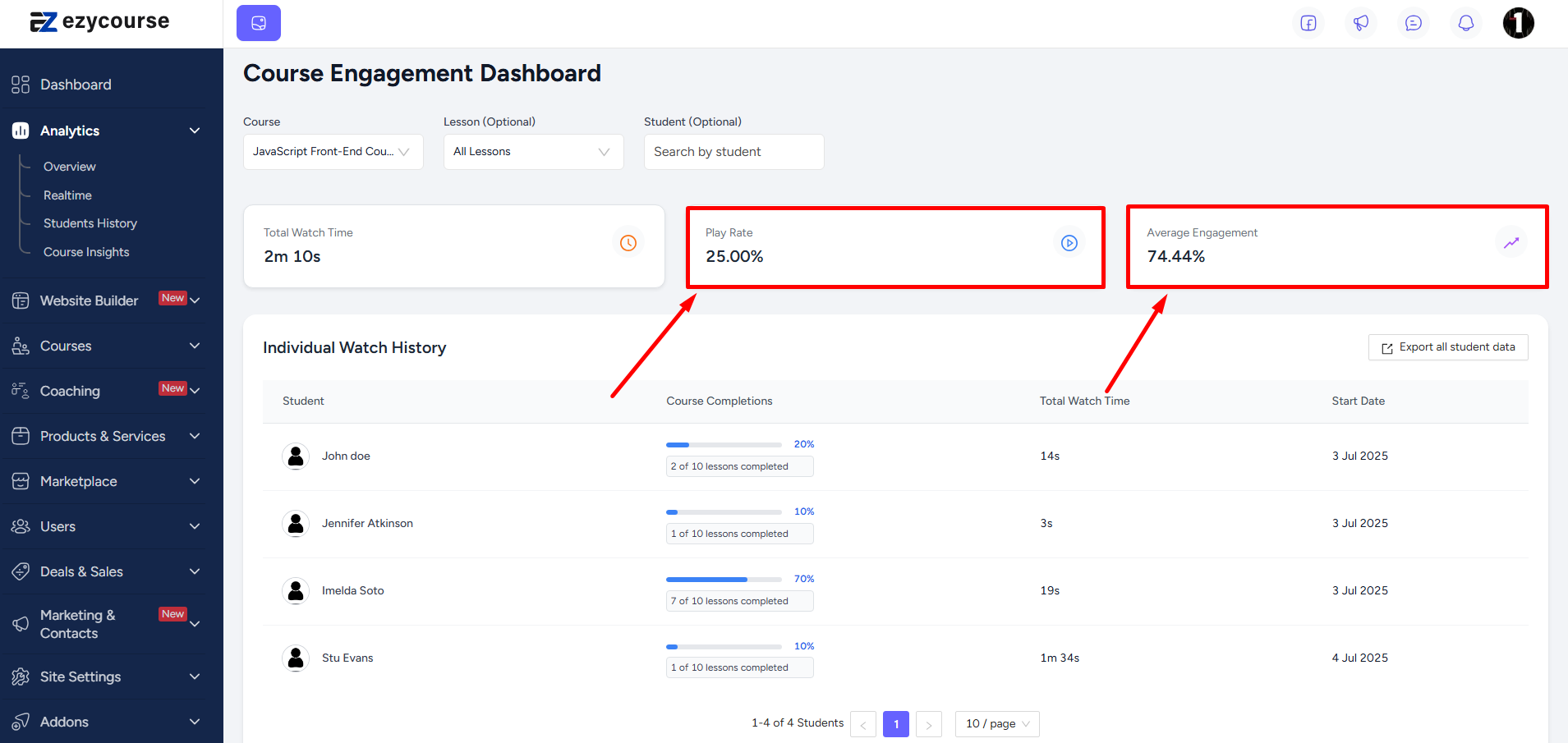Screen dimensions: 1568x743
Task: Click the Marketing & Contacts megaphone icon
Action: click(21, 624)
